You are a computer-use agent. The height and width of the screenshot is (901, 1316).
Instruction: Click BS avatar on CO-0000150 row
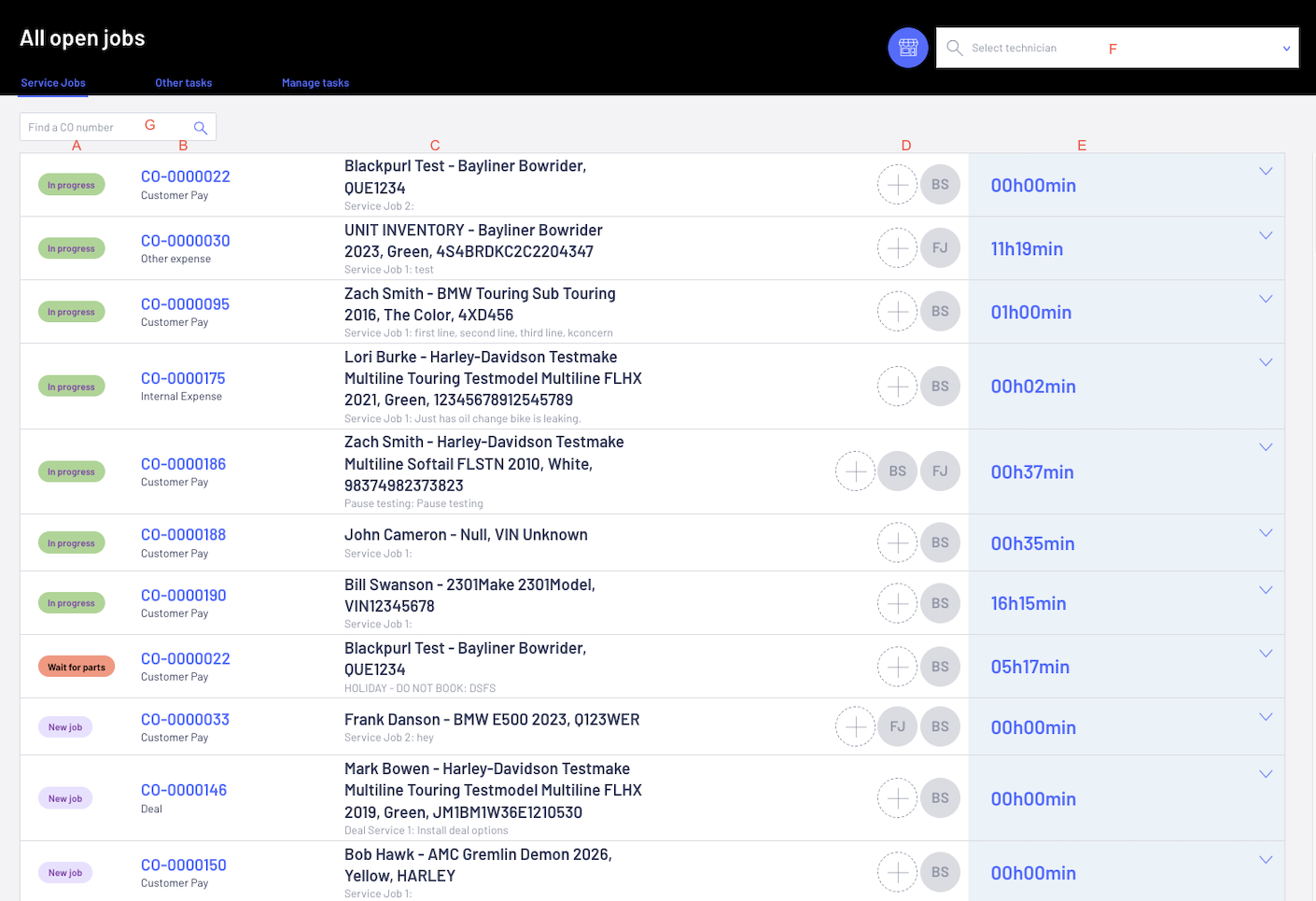pos(940,872)
